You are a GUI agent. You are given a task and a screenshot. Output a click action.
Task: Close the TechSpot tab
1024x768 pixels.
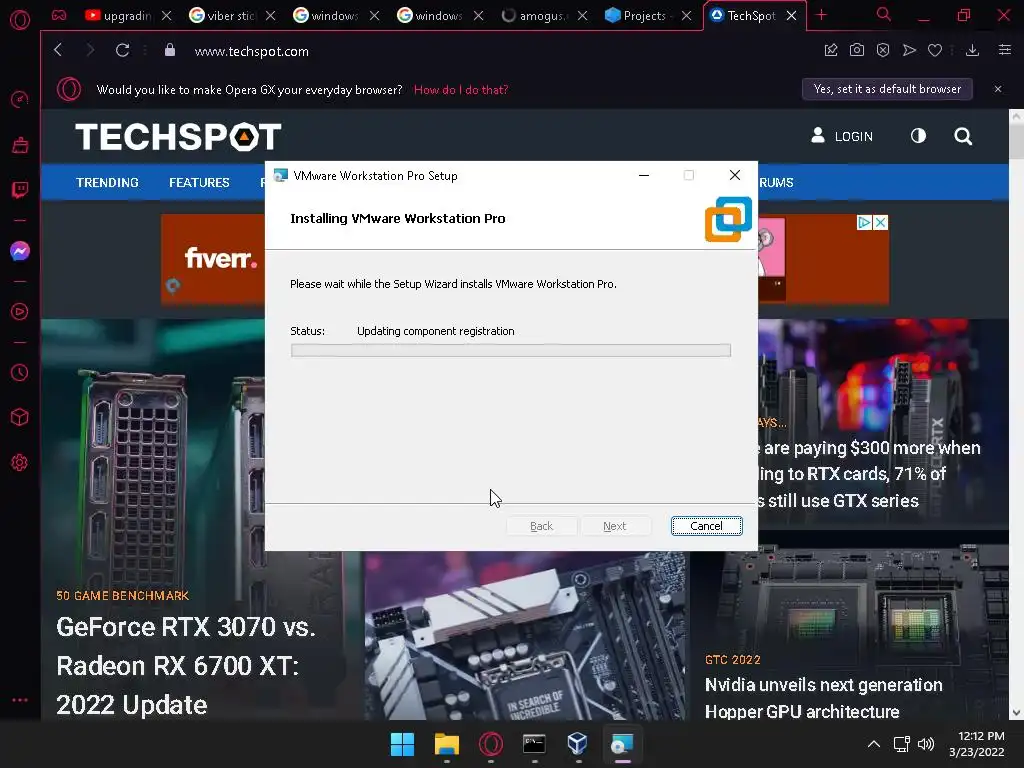click(792, 15)
